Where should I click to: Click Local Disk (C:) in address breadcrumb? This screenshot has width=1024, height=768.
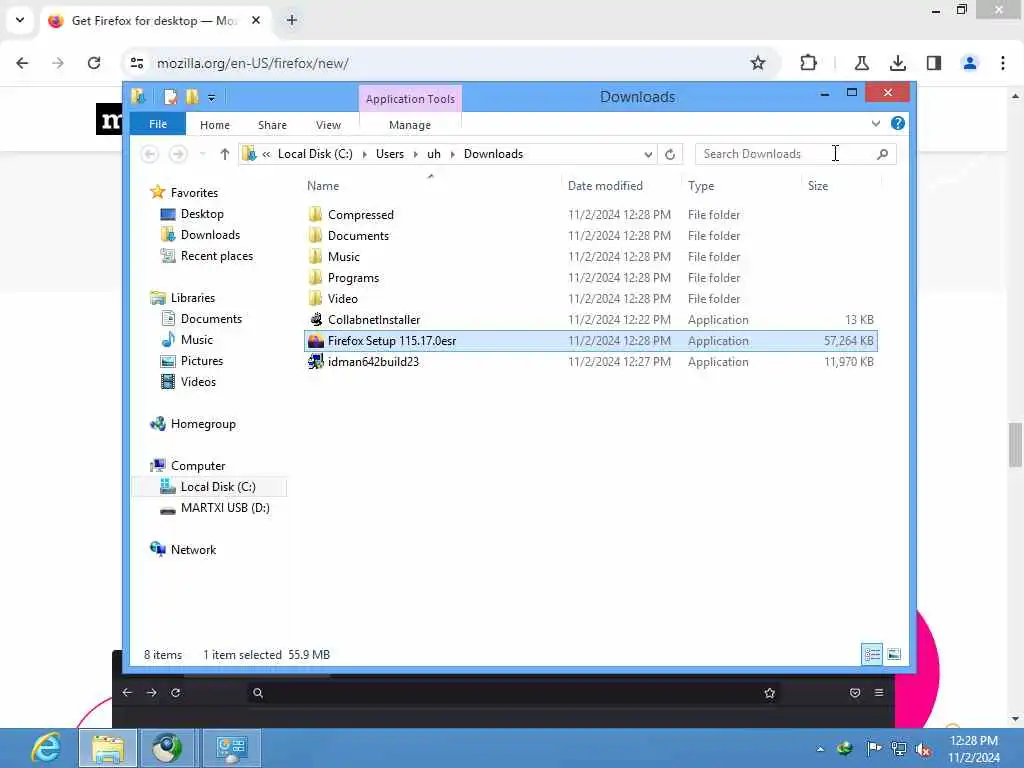pos(315,154)
